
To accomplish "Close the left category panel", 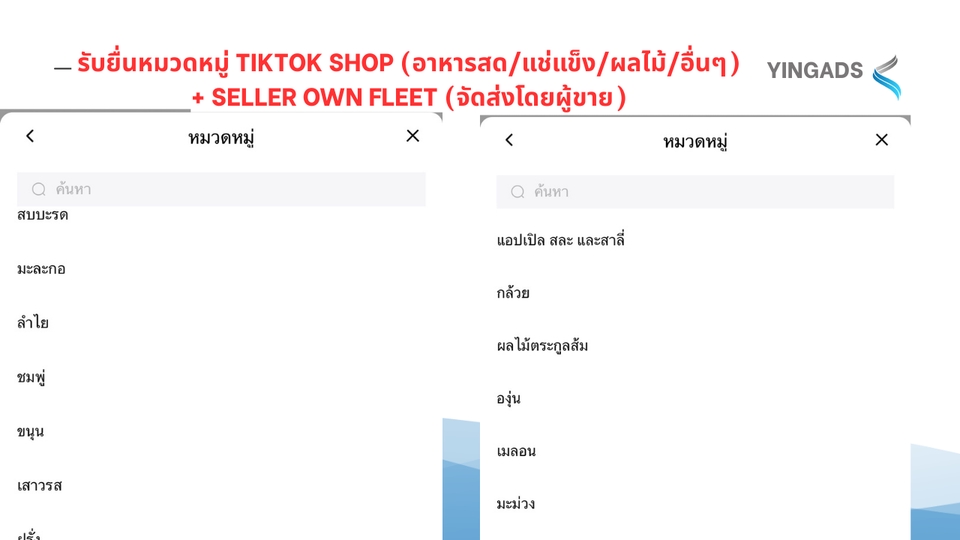I will pos(413,136).
